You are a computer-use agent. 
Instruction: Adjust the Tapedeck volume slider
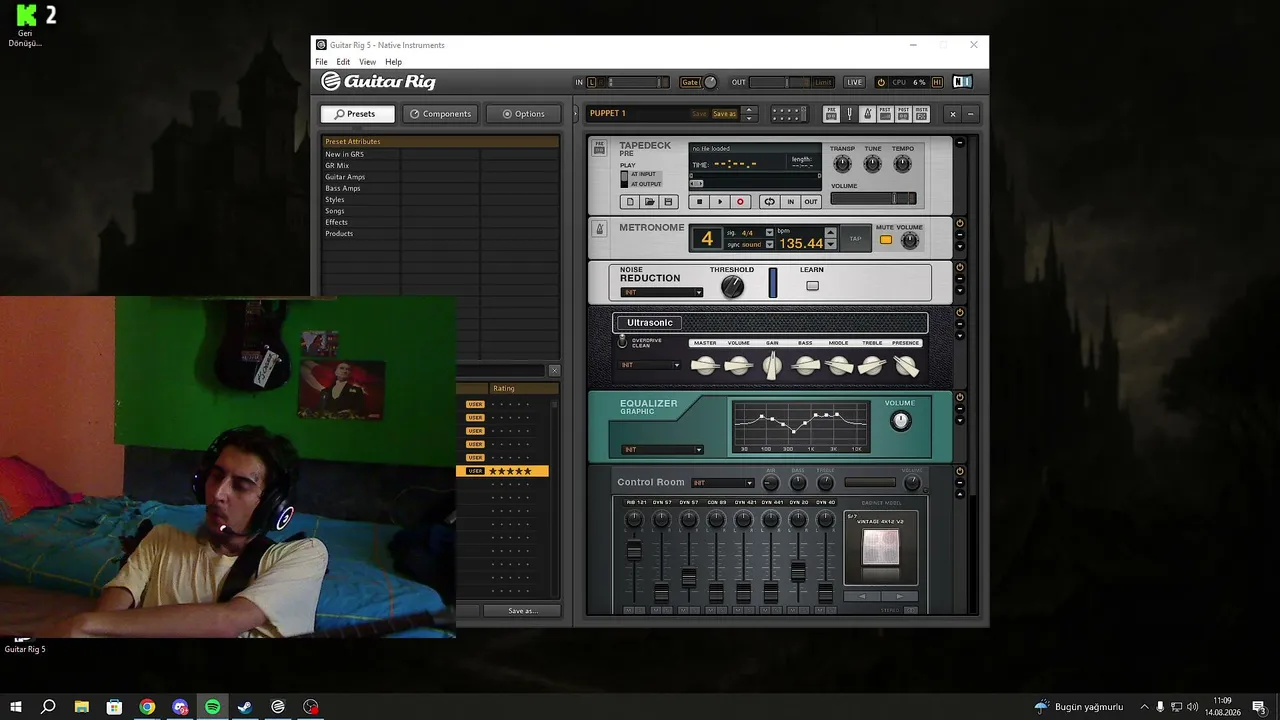coord(873,198)
